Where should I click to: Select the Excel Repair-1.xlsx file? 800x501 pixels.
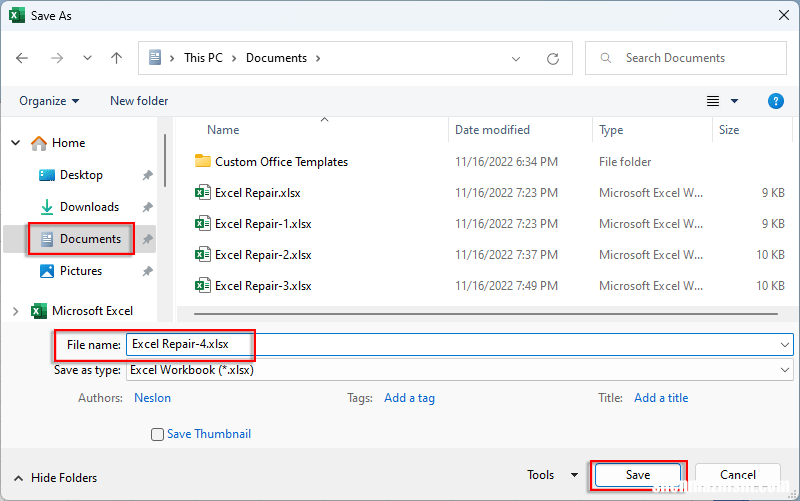pos(263,224)
